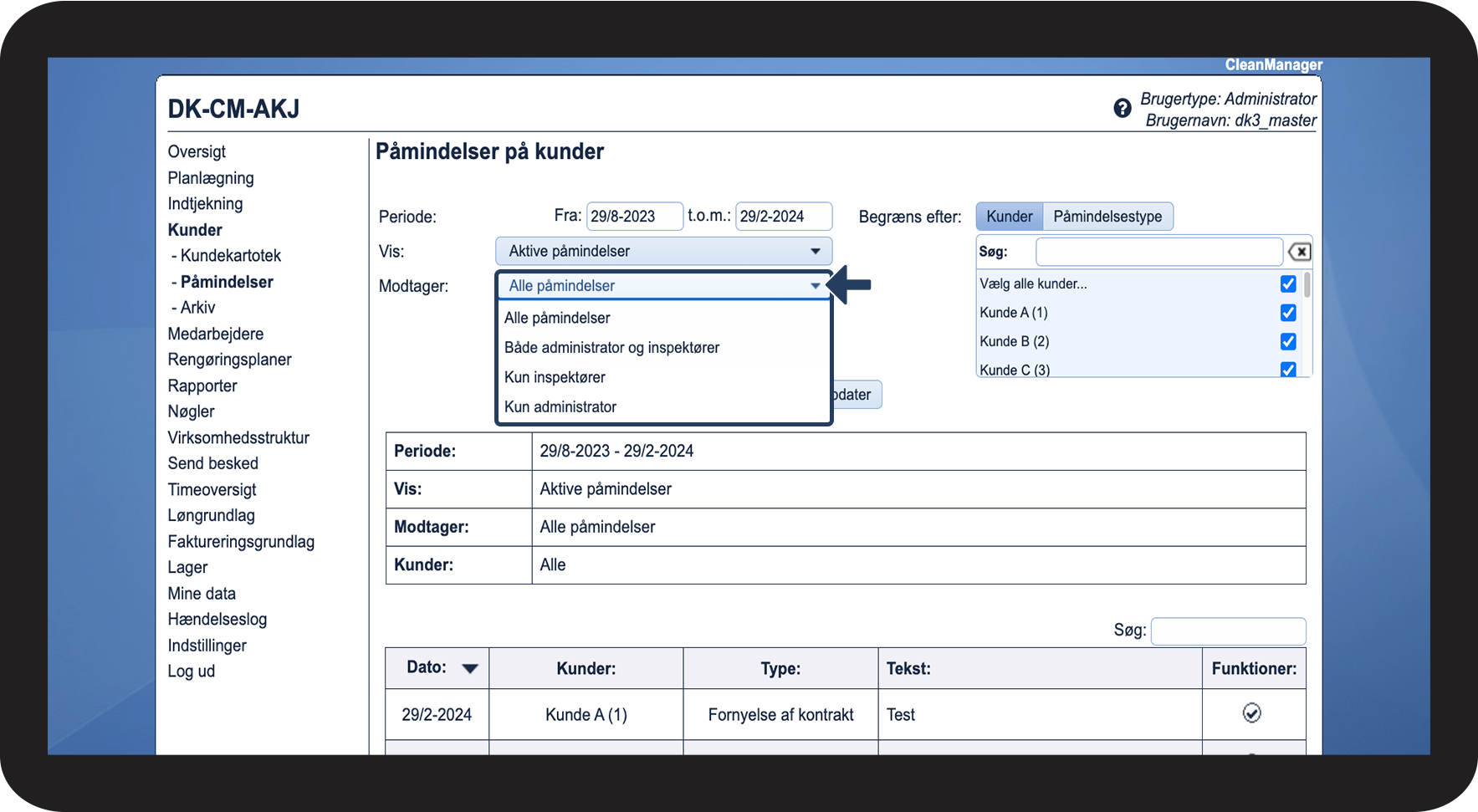Sort by Dato column arrow
The image size is (1478, 812).
[469, 668]
